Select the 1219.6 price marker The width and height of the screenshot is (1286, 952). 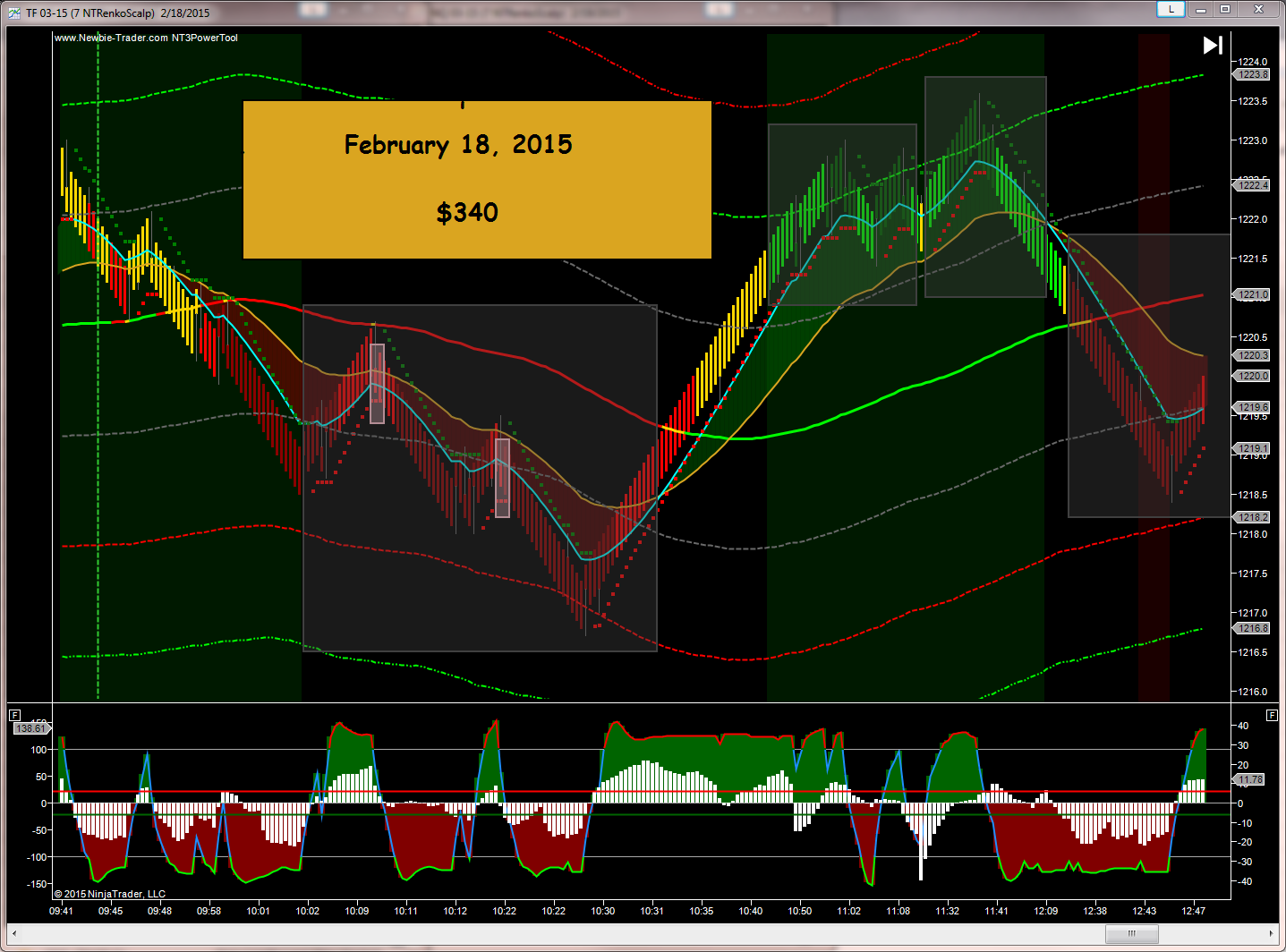click(x=1252, y=407)
